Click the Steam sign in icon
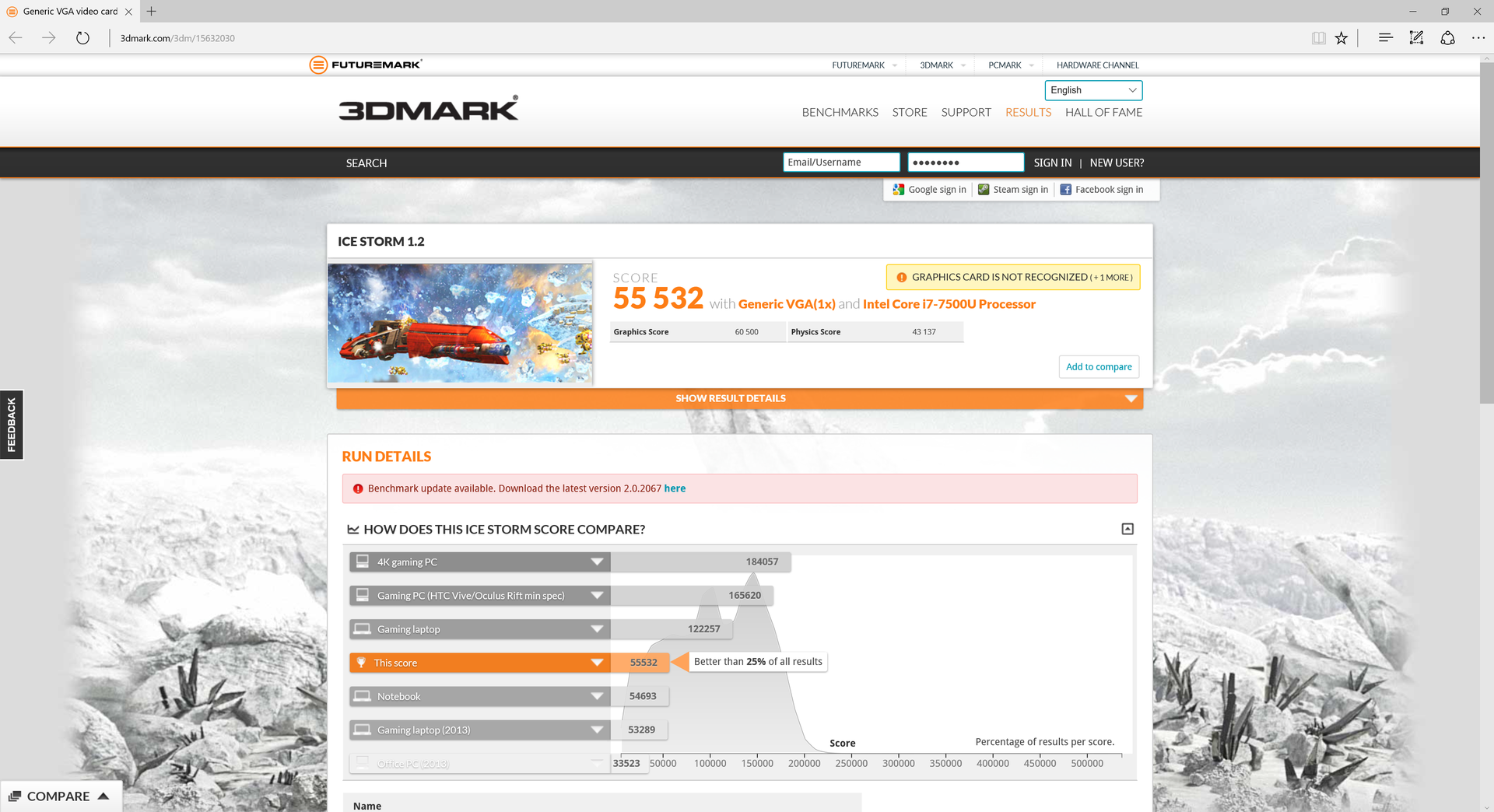The height and width of the screenshot is (812, 1494). [x=984, y=189]
